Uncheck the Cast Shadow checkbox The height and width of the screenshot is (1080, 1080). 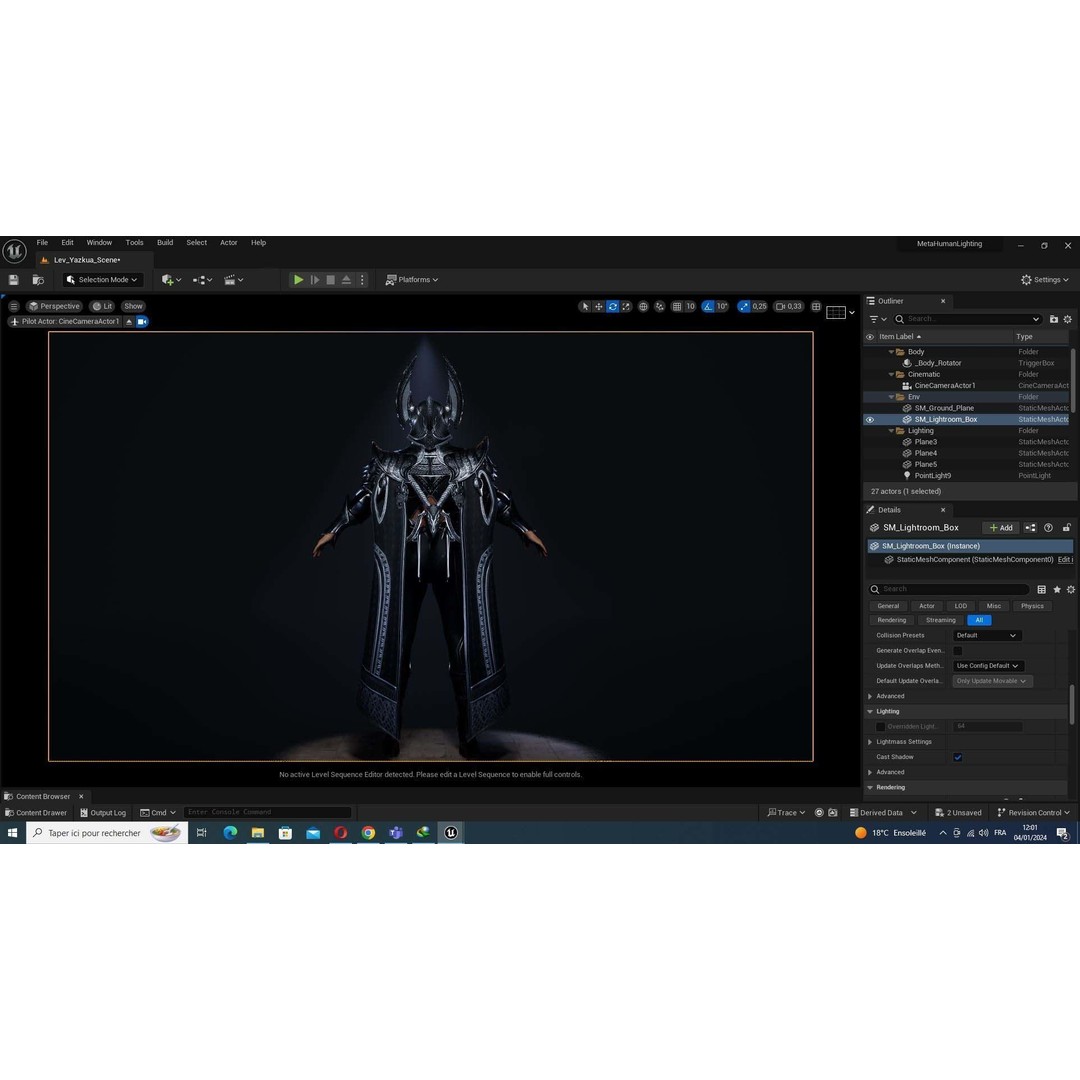click(x=957, y=757)
